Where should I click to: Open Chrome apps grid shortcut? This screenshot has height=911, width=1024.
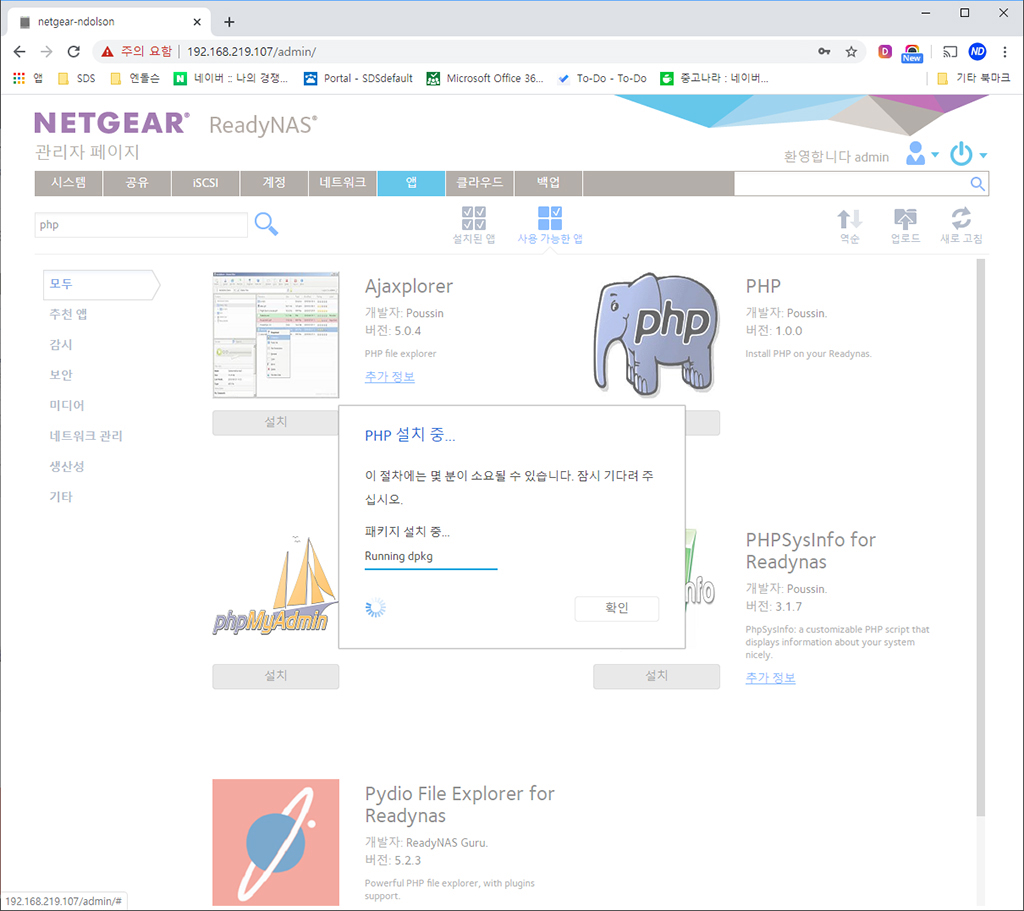[19, 78]
